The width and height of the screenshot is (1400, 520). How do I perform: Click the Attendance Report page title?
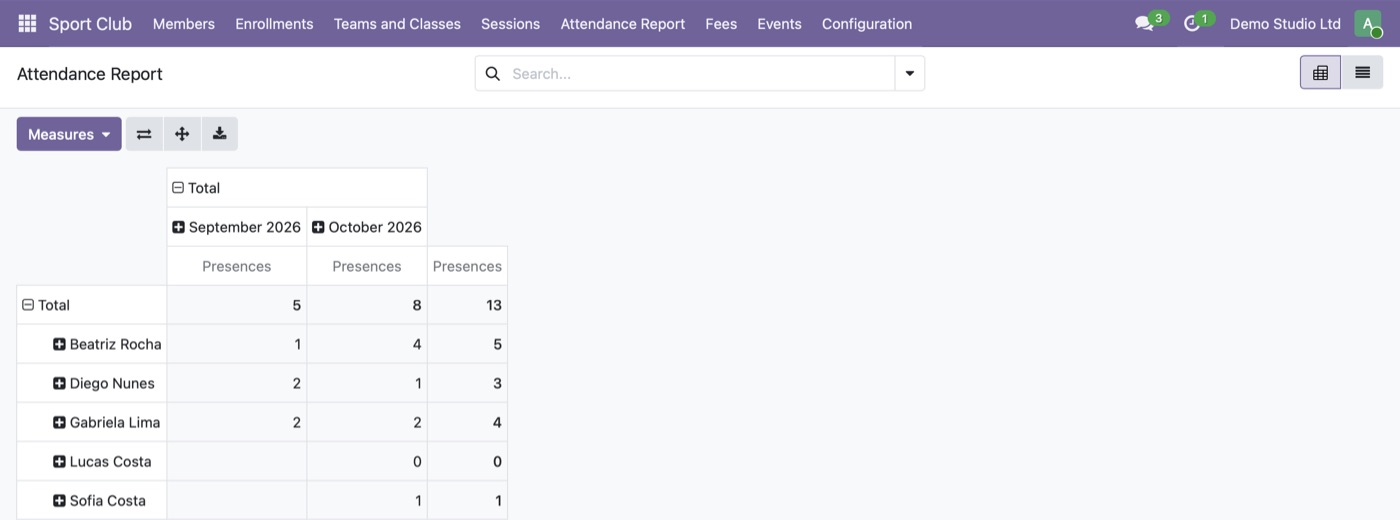[90, 74]
